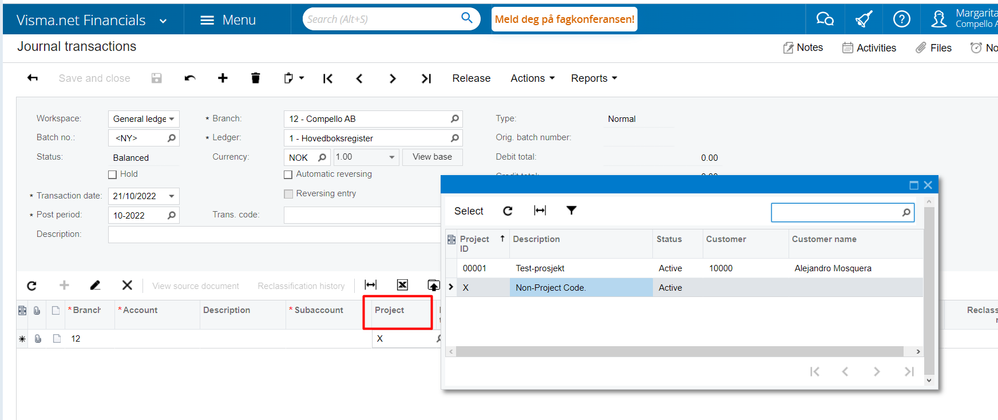Image resolution: width=998 pixels, height=420 pixels.
Task: Go to the last record
Action: (426, 78)
